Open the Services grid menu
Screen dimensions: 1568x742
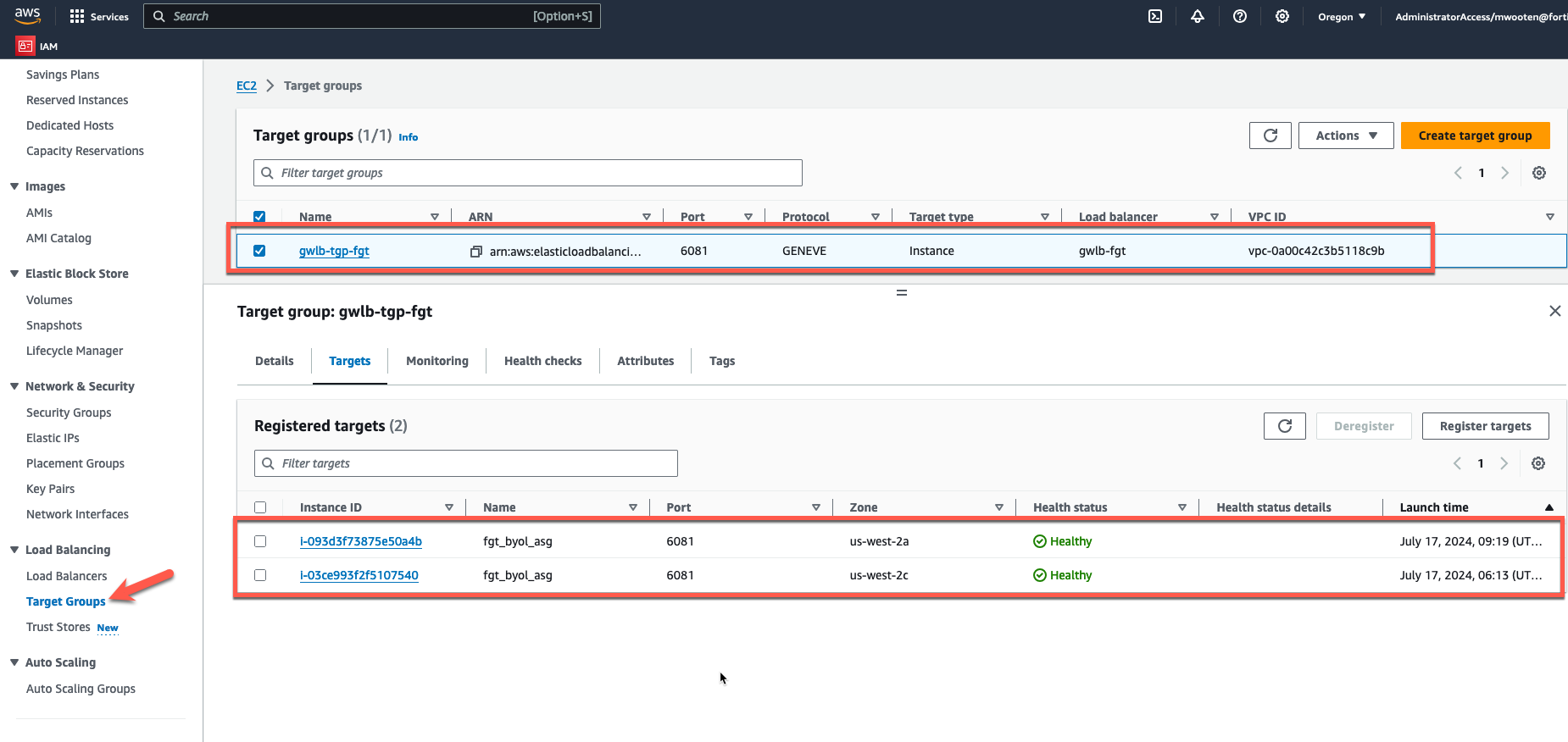99,16
